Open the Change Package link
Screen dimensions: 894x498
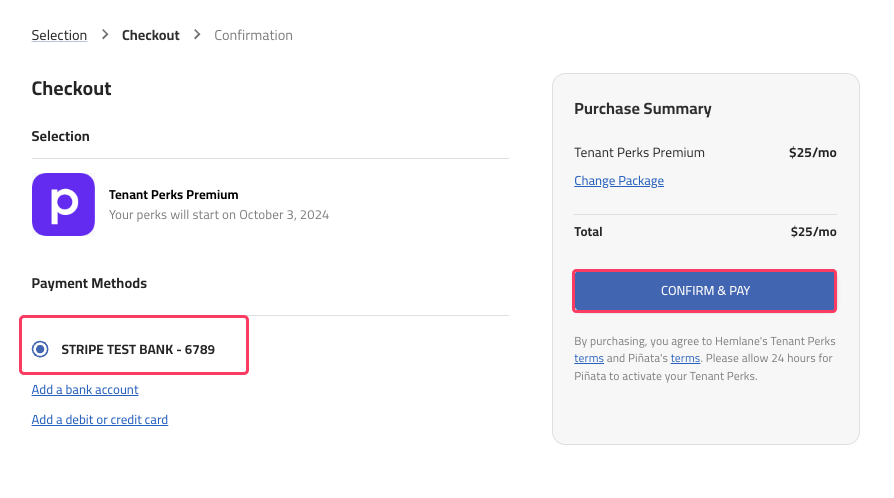(x=619, y=181)
